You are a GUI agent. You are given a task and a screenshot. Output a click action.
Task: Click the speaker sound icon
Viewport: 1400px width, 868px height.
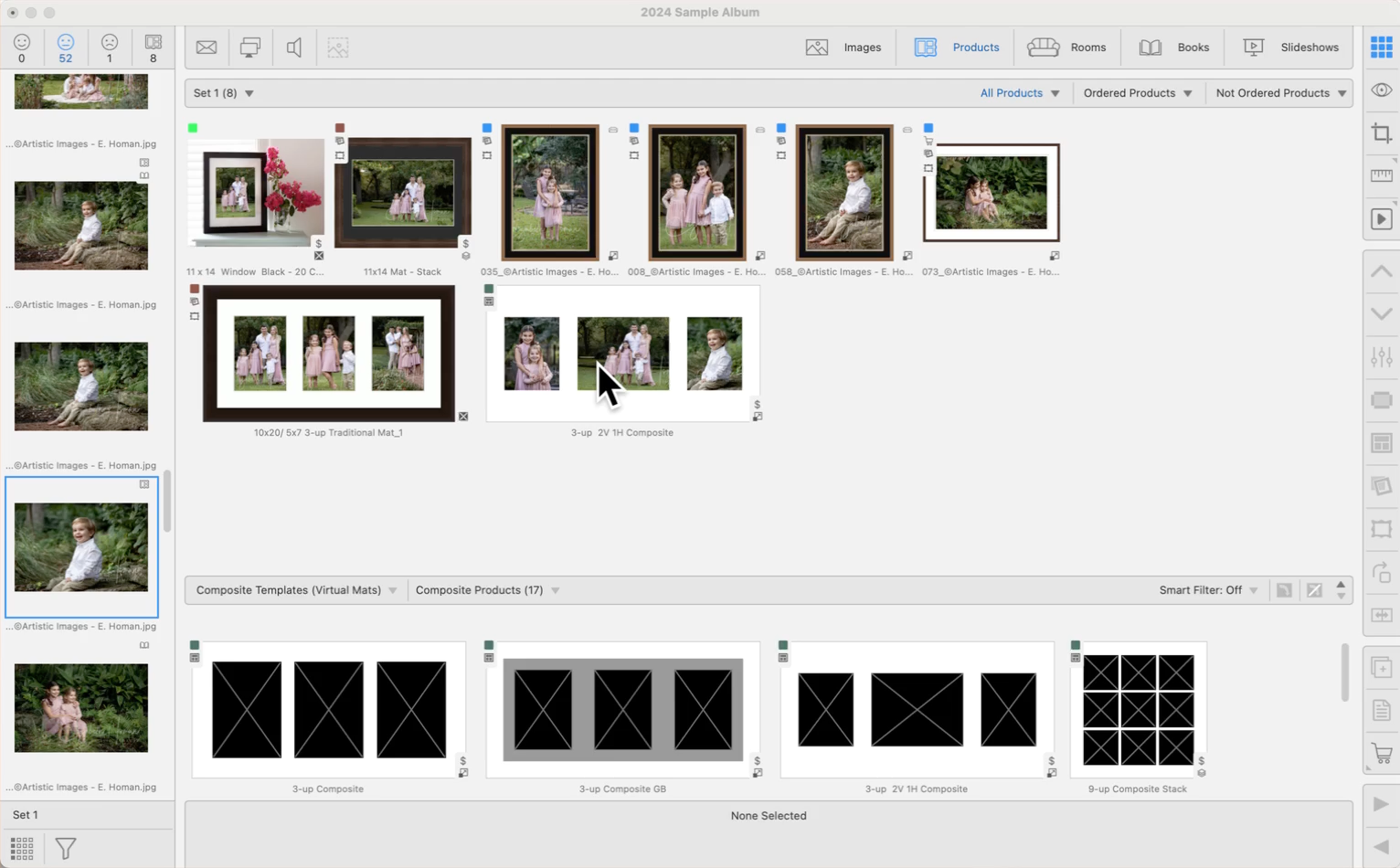[293, 48]
